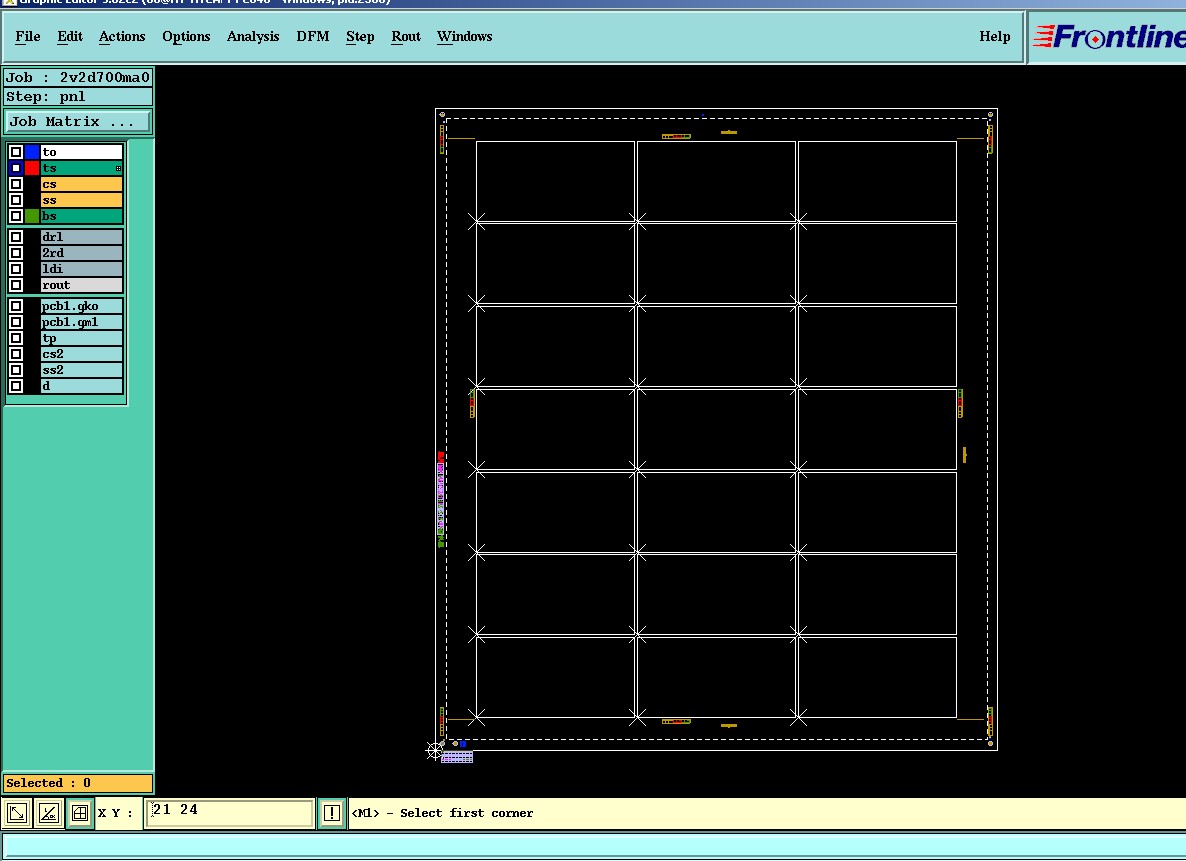Tick the checkbox for layer d

coord(16,386)
